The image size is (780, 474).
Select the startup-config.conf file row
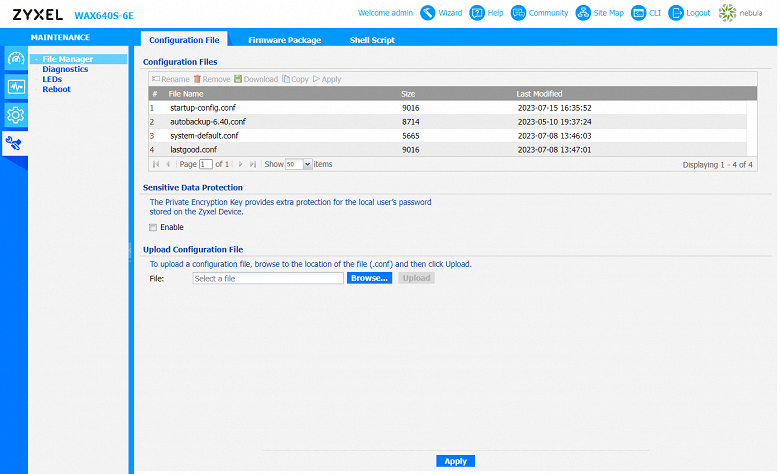(x=448, y=108)
